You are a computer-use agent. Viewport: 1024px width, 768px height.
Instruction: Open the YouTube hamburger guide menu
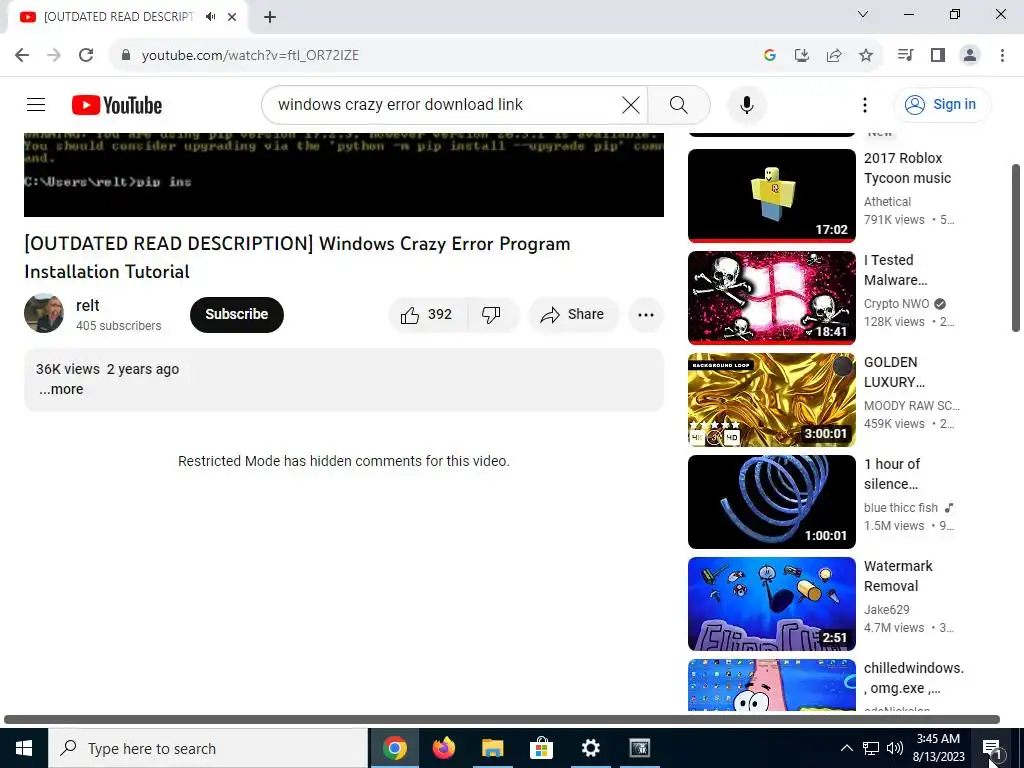pyautogui.click(x=36, y=104)
